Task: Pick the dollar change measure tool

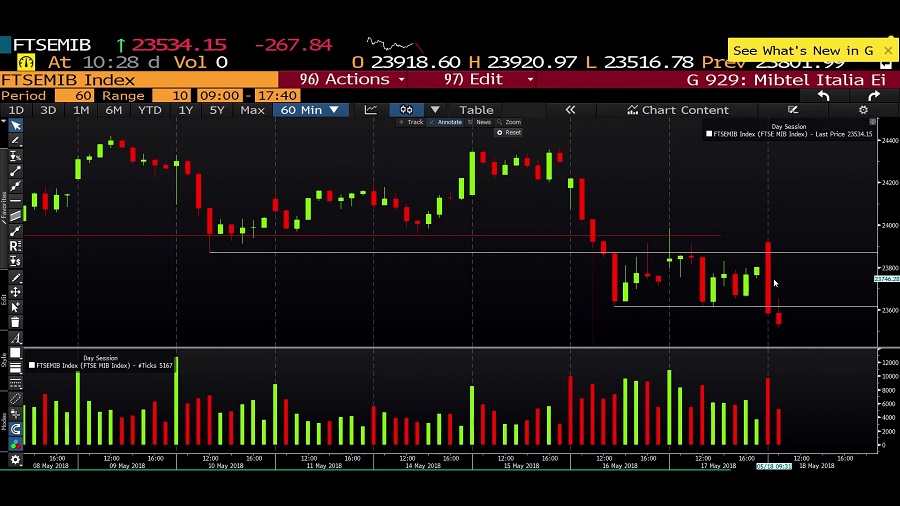Action: point(15,261)
